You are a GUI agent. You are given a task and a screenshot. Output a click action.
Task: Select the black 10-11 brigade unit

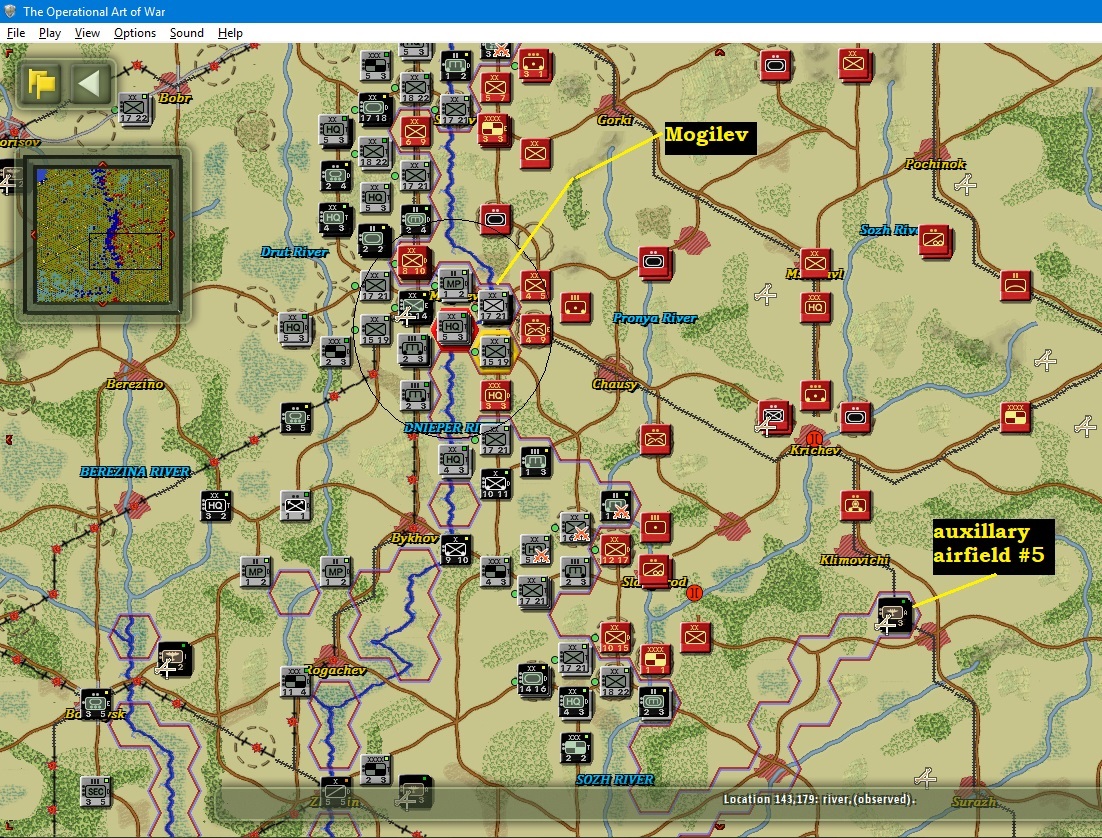click(495, 483)
